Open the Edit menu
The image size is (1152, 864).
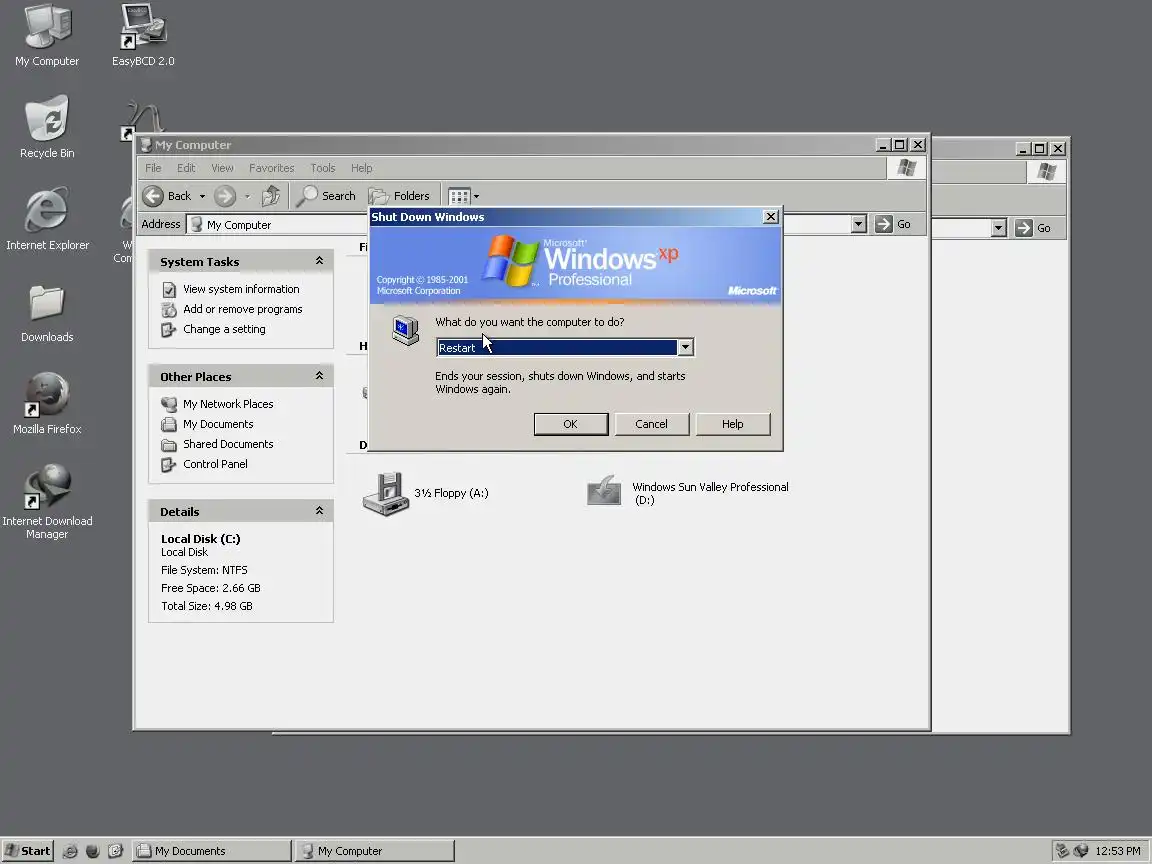(186, 168)
